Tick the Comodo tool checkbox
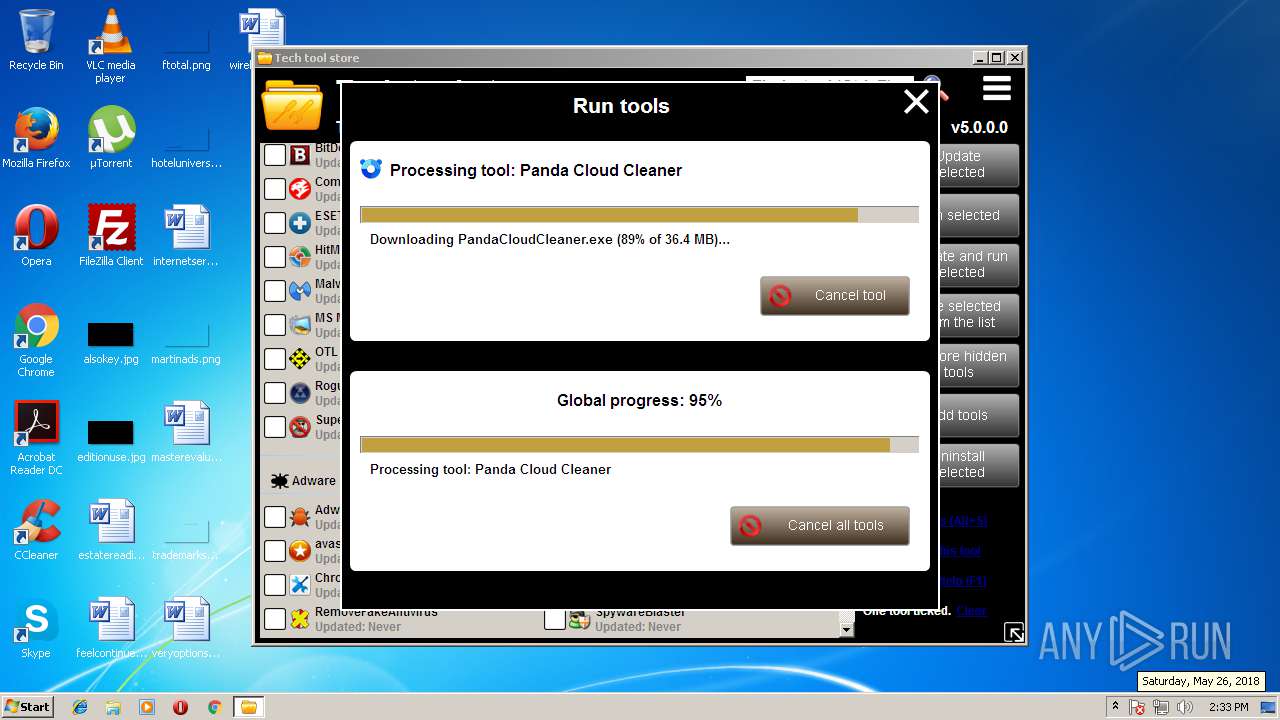The width and height of the screenshot is (1280, 720). [x=275, y=189]
